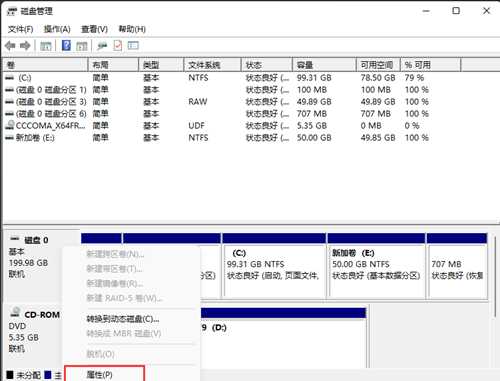This screenshot has width=500, height=381.
Task: Click the 磁盘 0 disk icon in lower pane
Action: 15,239
